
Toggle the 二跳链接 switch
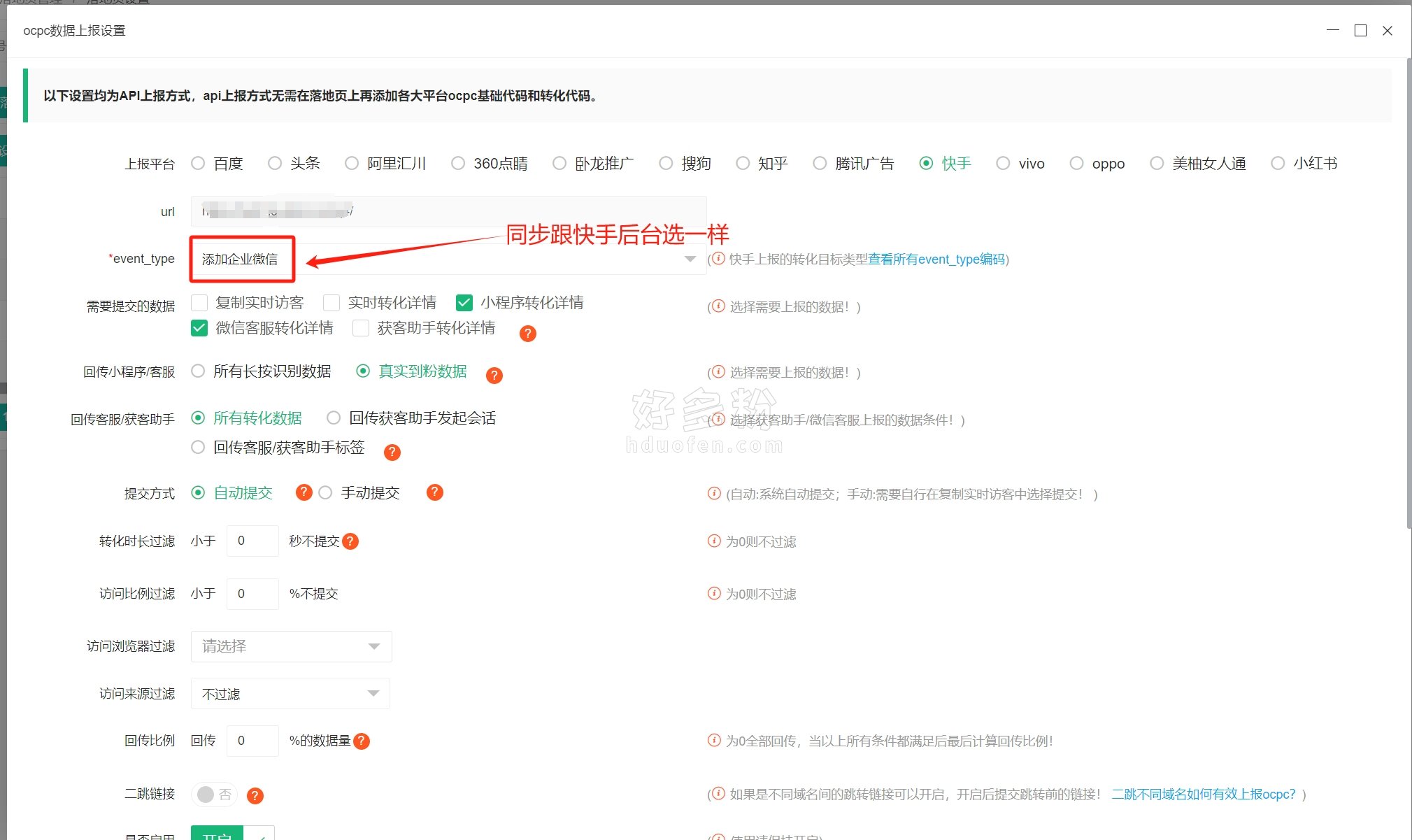pos(214,795)
